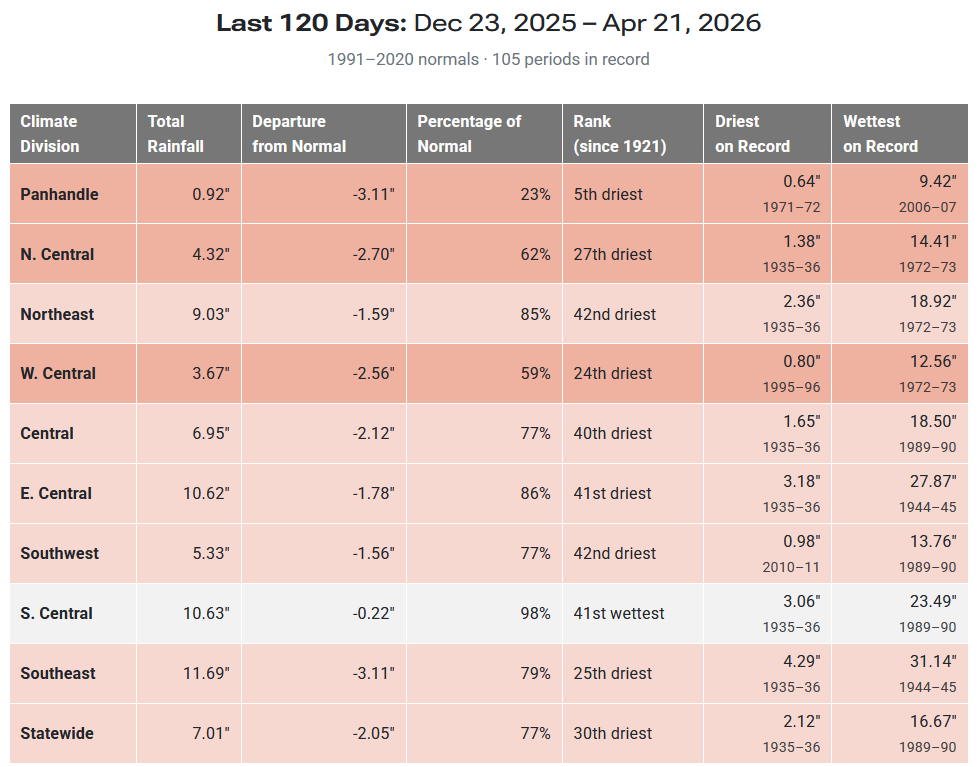
Task: Click the Driest on Record header
Action: [x=752, y=134]
